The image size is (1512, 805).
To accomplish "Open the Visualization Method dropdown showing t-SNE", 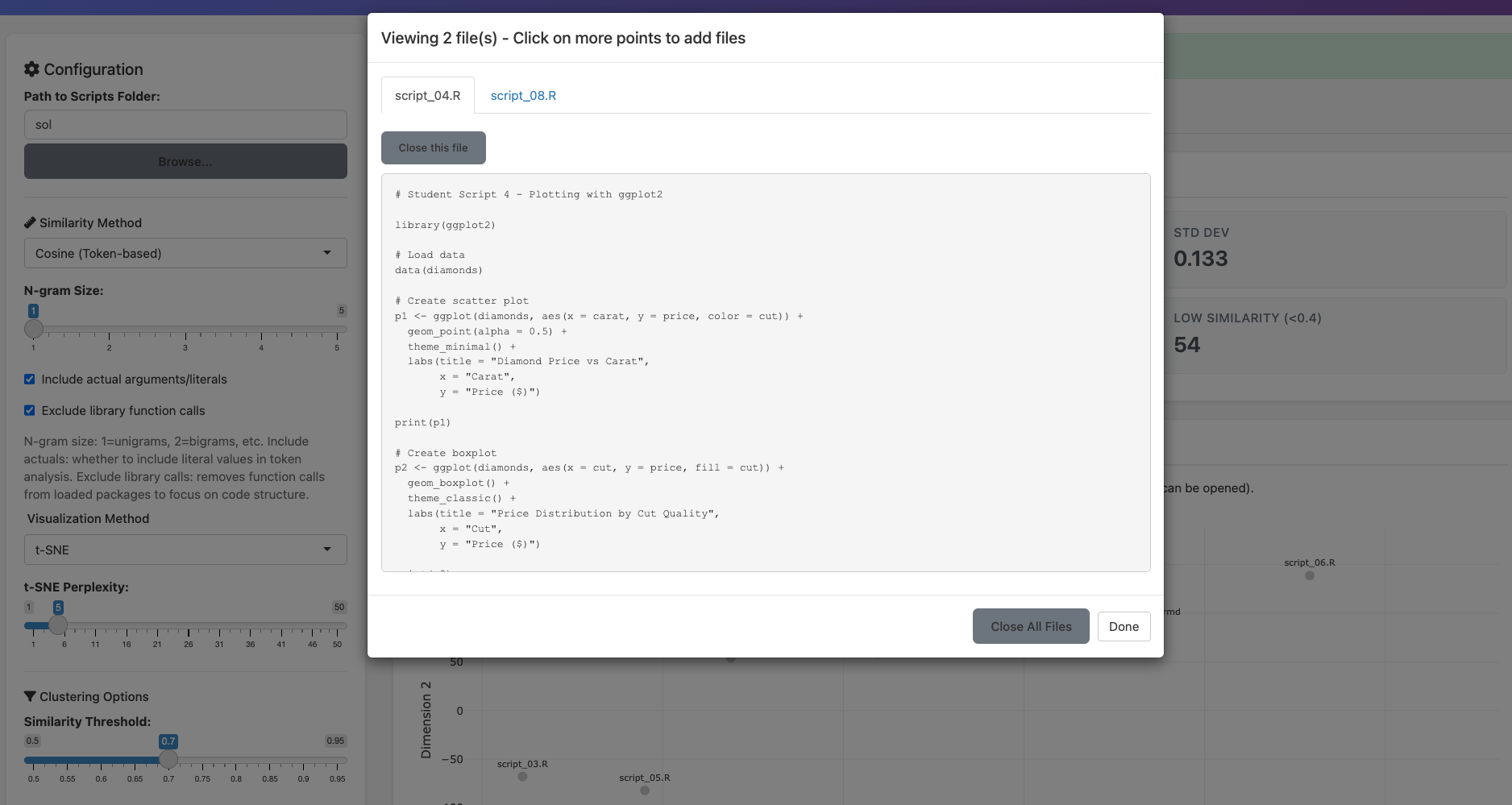I will [185, 550].
